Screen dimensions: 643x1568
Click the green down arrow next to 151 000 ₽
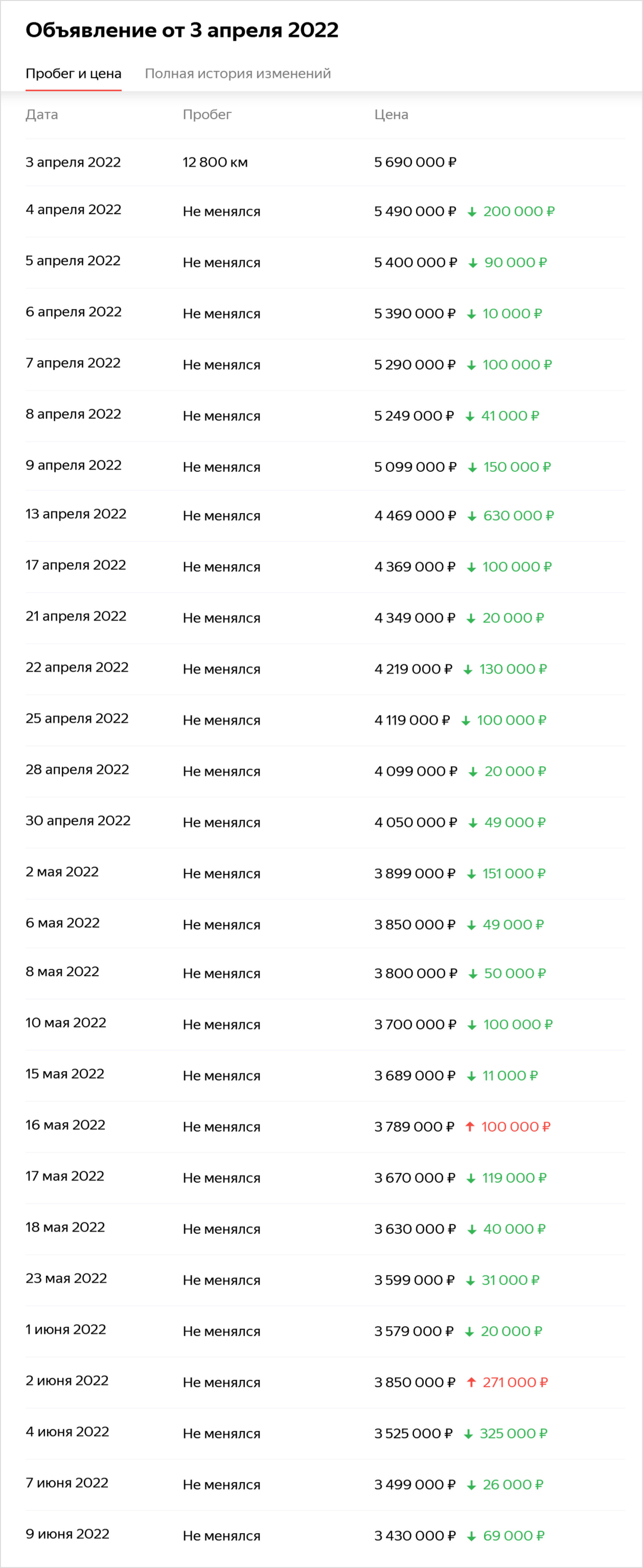point(471,874)
